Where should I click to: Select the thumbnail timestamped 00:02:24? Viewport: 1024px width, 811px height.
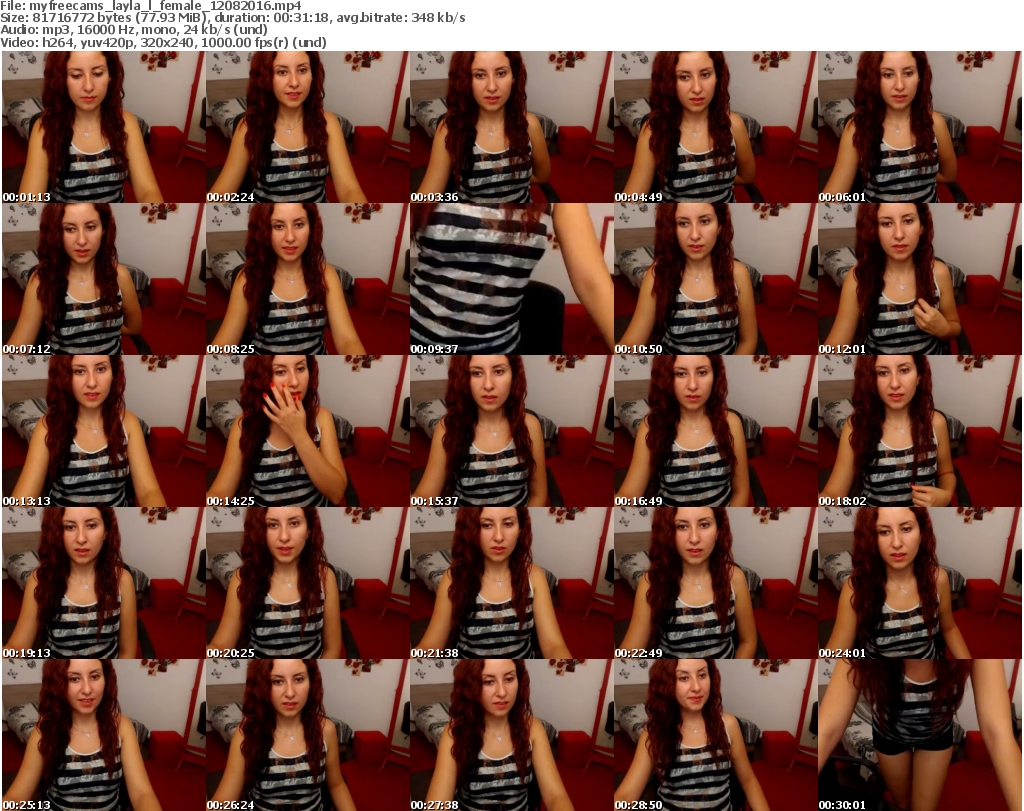pos(308,127)
